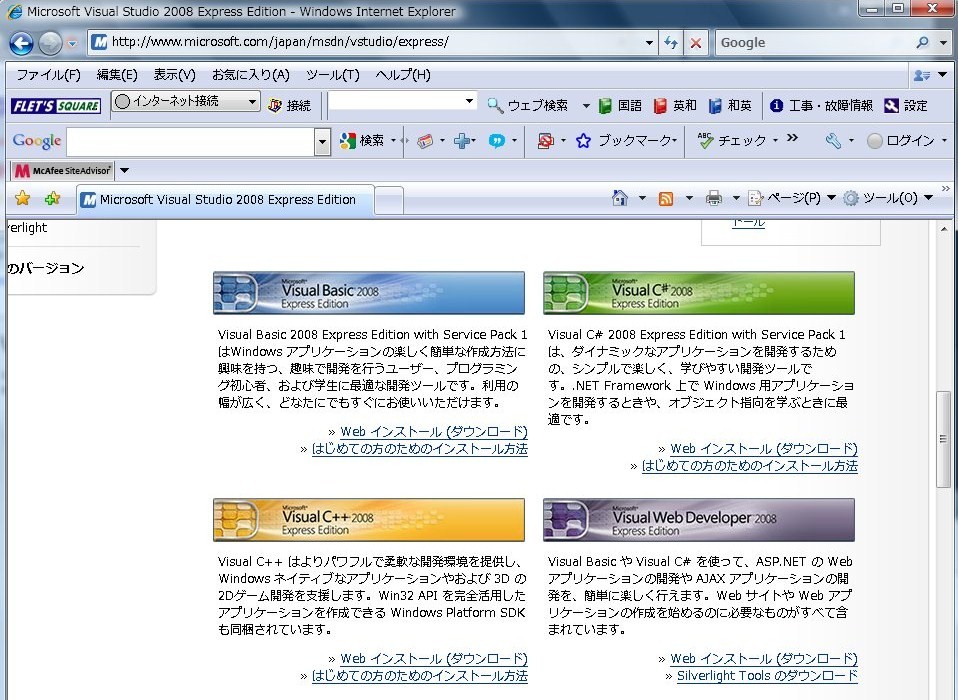Click the Home icon in command bar
Viewport: 958px width, 700px height.
tap(620, 198)
